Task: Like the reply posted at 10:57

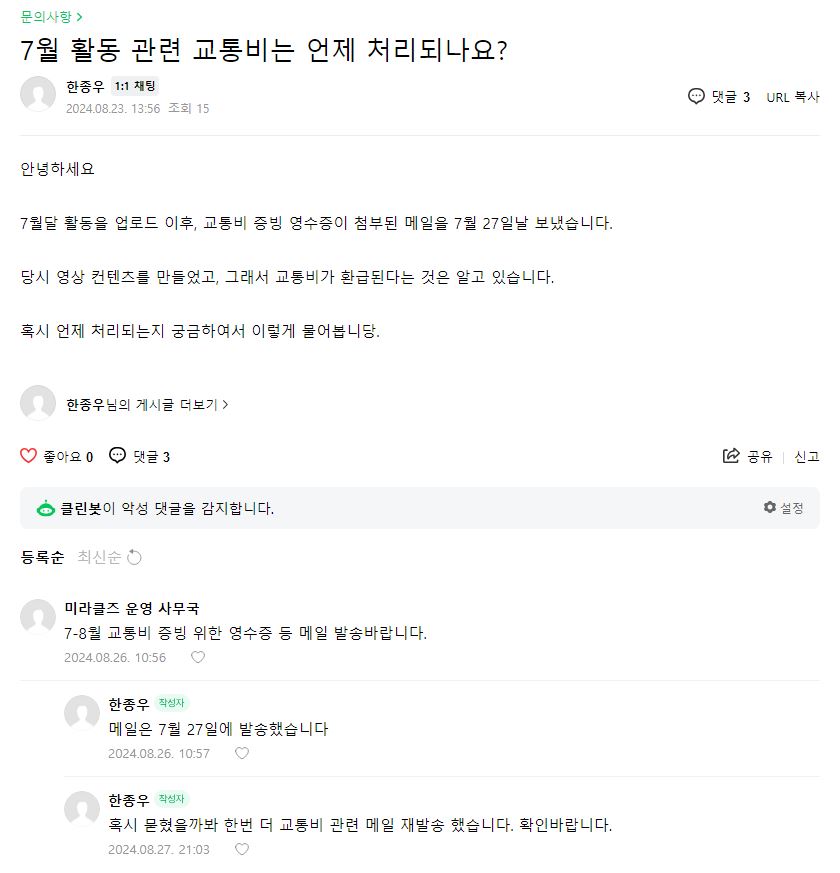Action: coord(242,753)
